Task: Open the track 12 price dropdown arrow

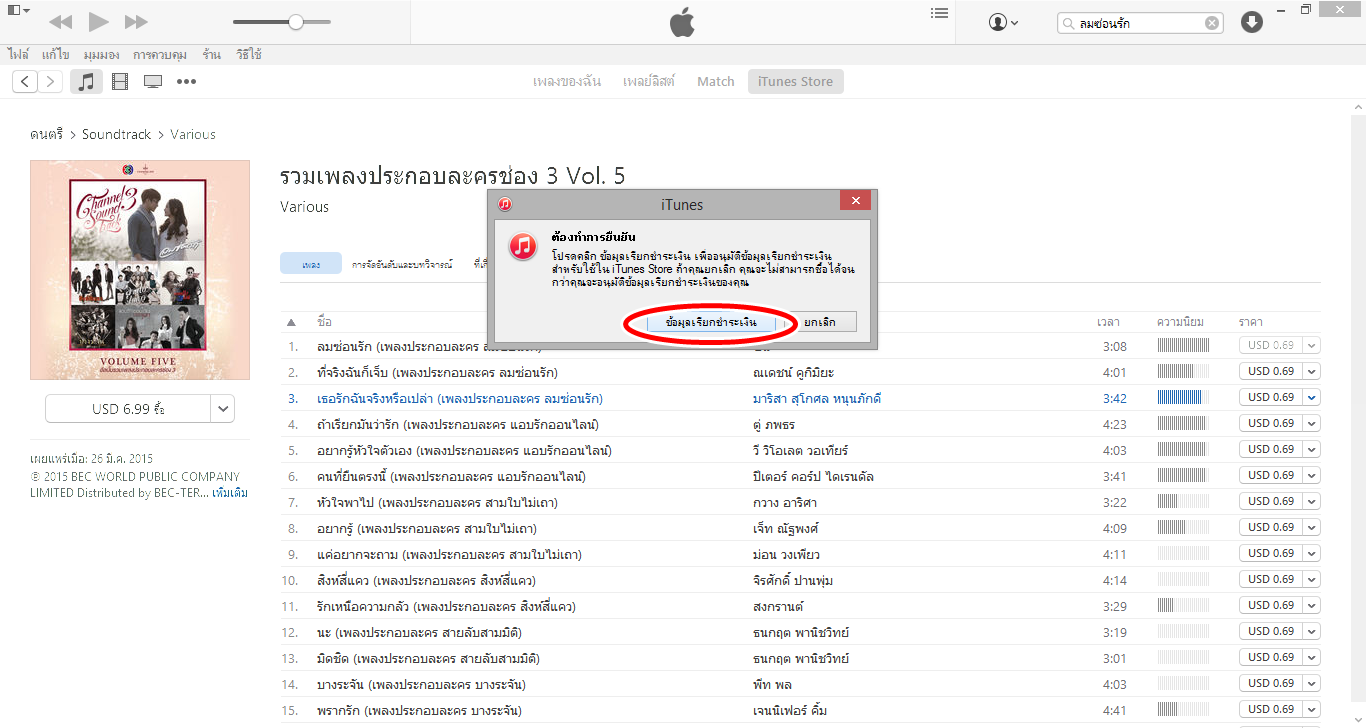Action: tap(1311, 631)
